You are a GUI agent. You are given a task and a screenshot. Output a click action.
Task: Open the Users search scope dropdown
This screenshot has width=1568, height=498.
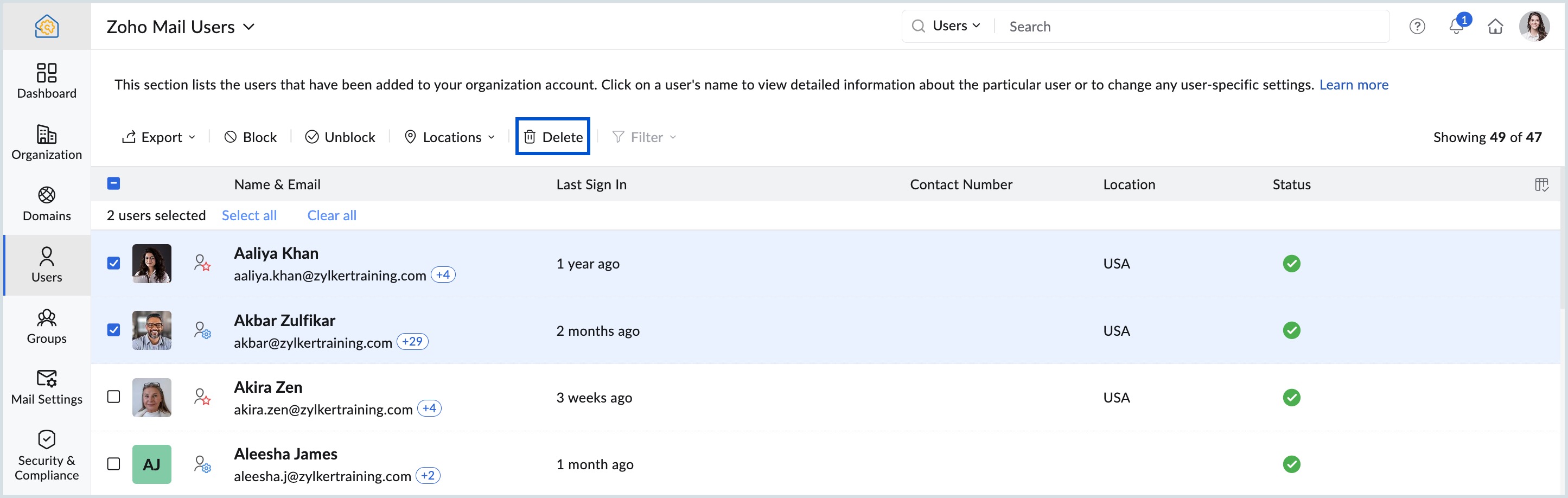point(956,25)
